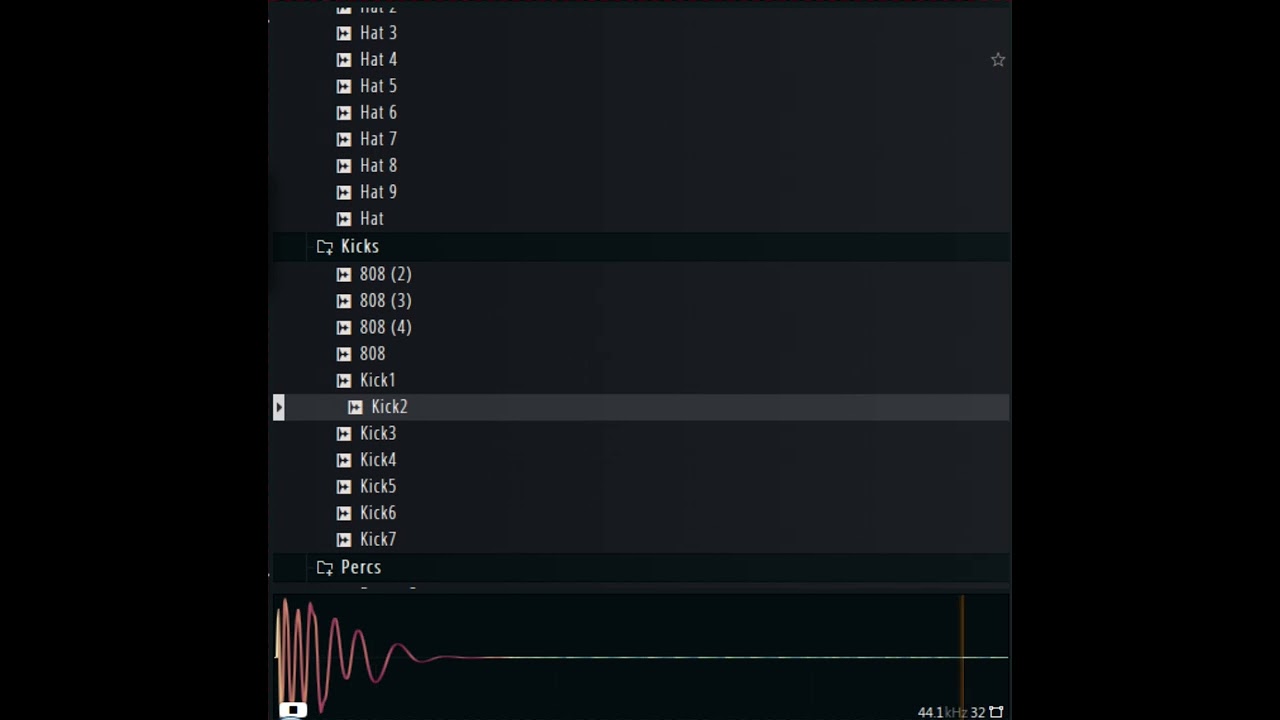This screenshot has width=1280, height=720.
Task: Click the sample icon beside Hat 4
Action: click(344, 60)
